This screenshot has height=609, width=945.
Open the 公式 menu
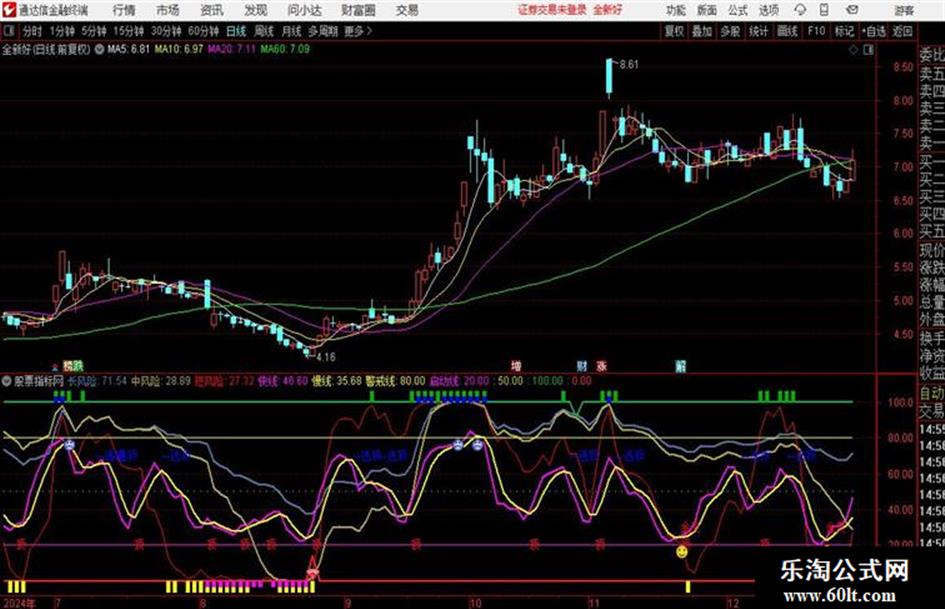[x=738, y=10]
